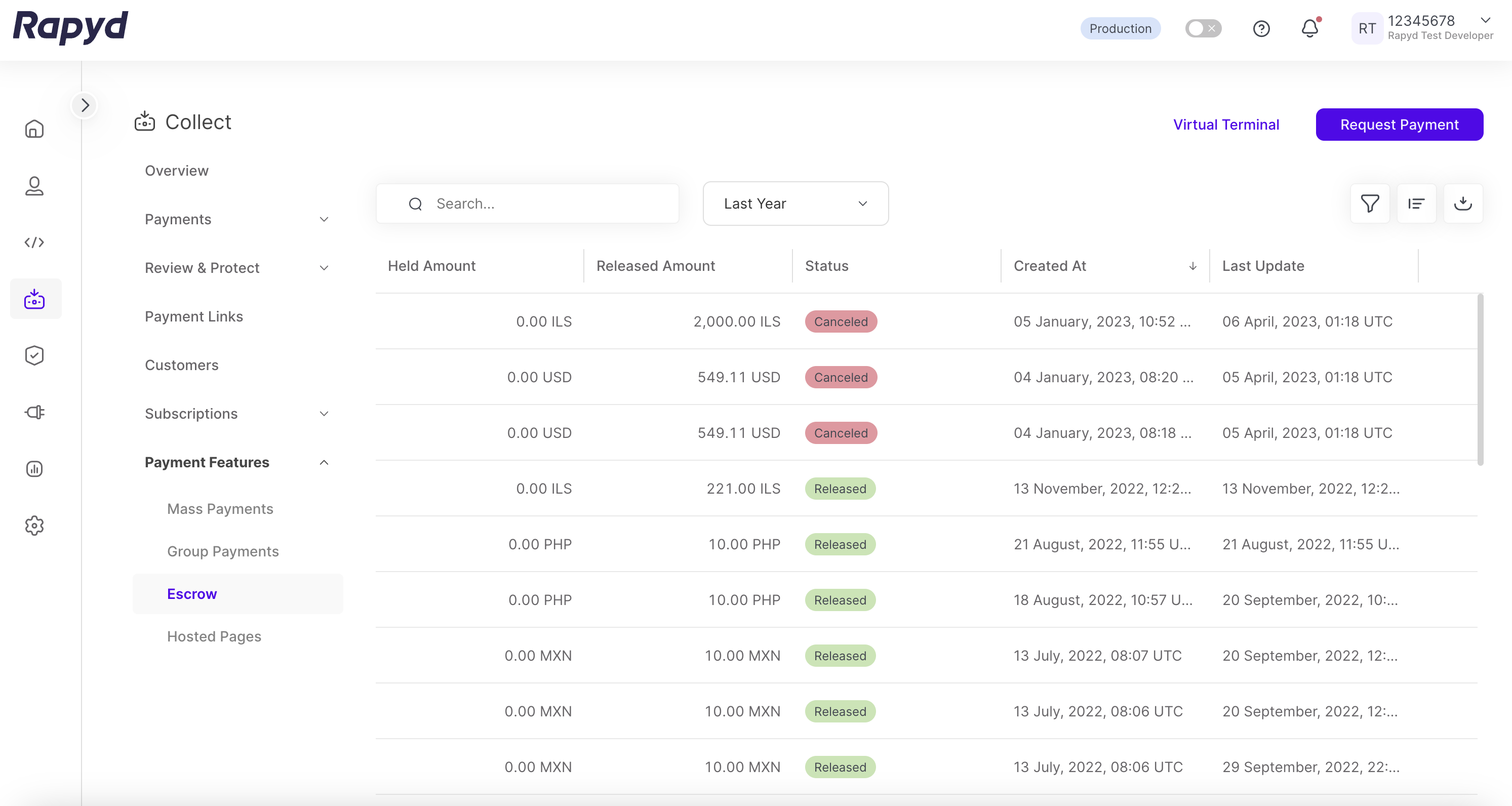The height and width of the screenshot is (806, 1512).
Task: Open developers code icon in sidebar
Action: coord(34,243)
